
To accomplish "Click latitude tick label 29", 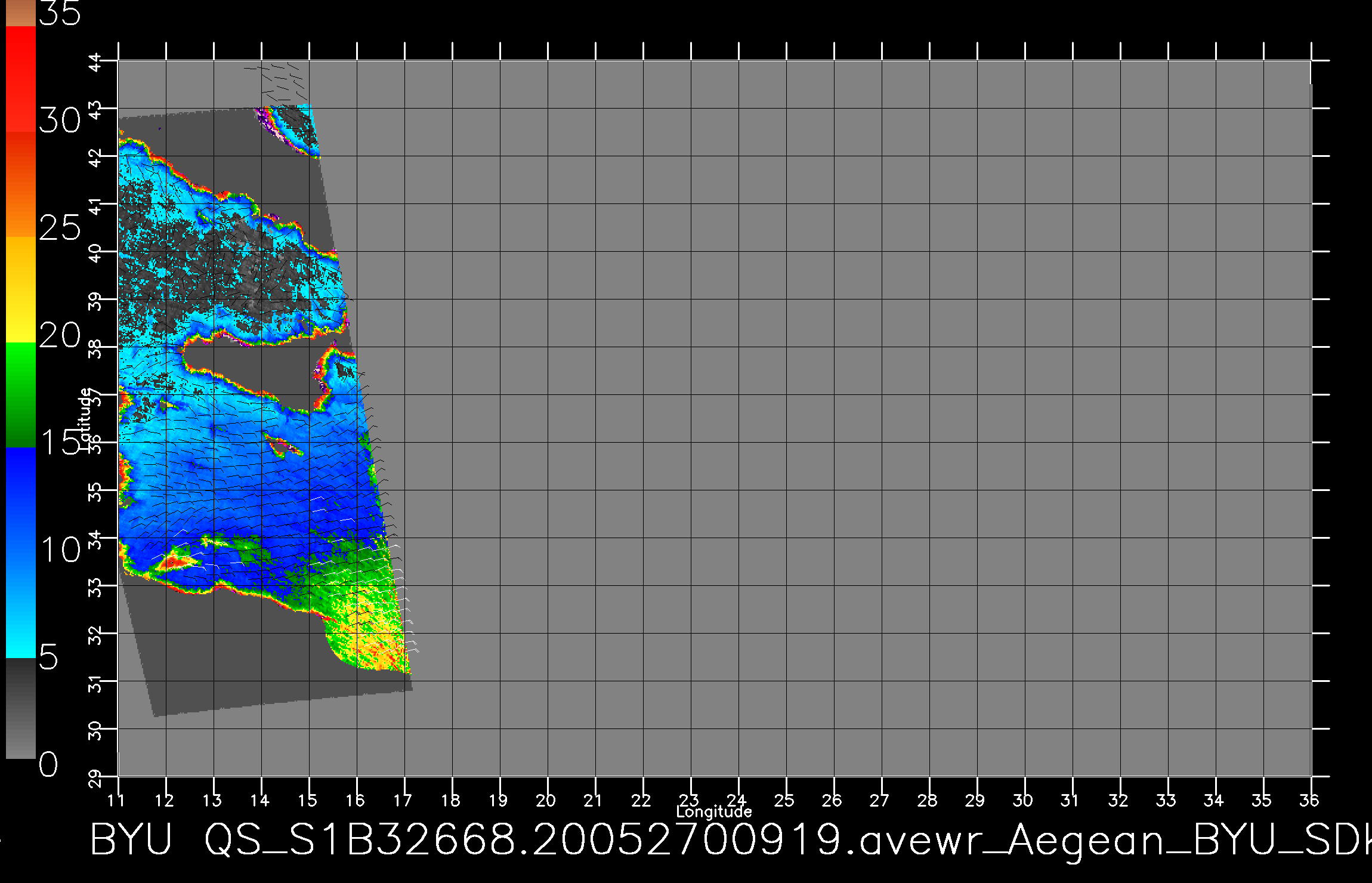I will click(95, 778).
